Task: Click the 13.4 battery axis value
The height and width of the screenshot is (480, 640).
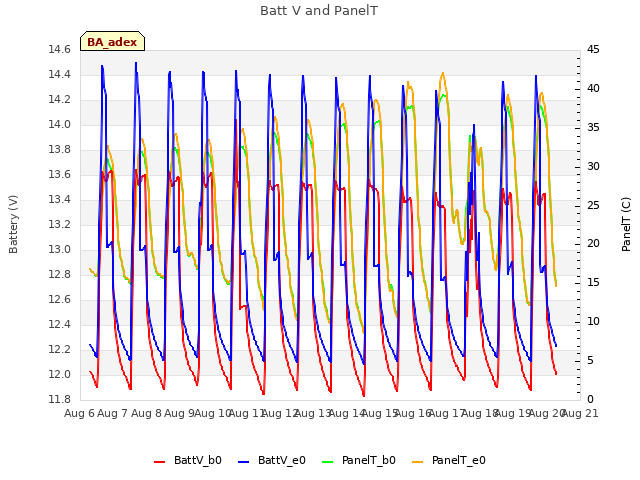Action: click(x=59, y=200)
